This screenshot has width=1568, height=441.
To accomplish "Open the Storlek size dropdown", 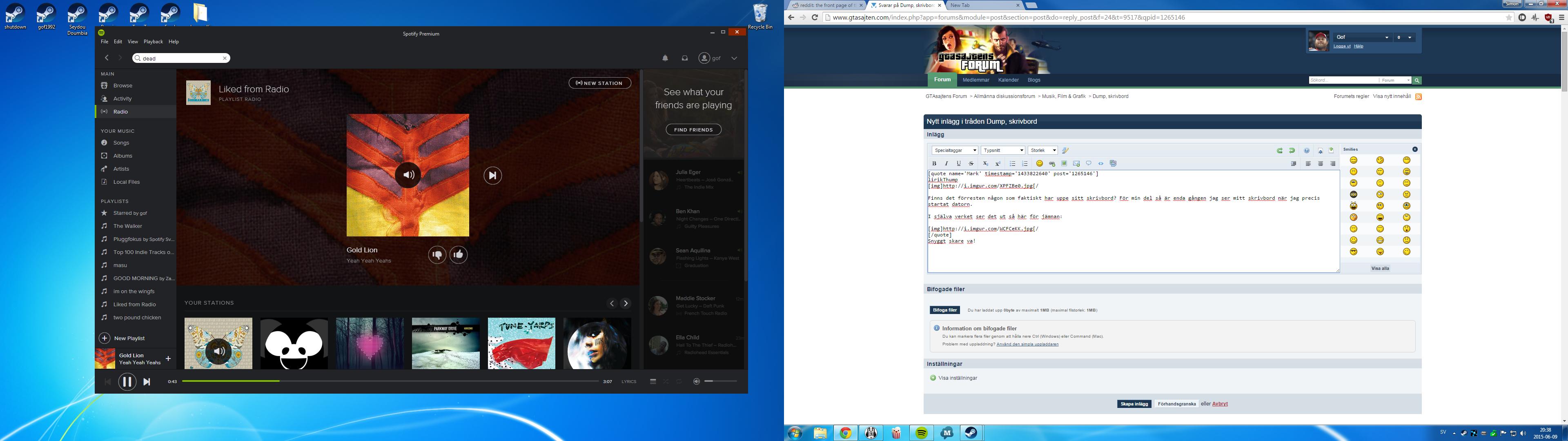I will coord(1043,150).
